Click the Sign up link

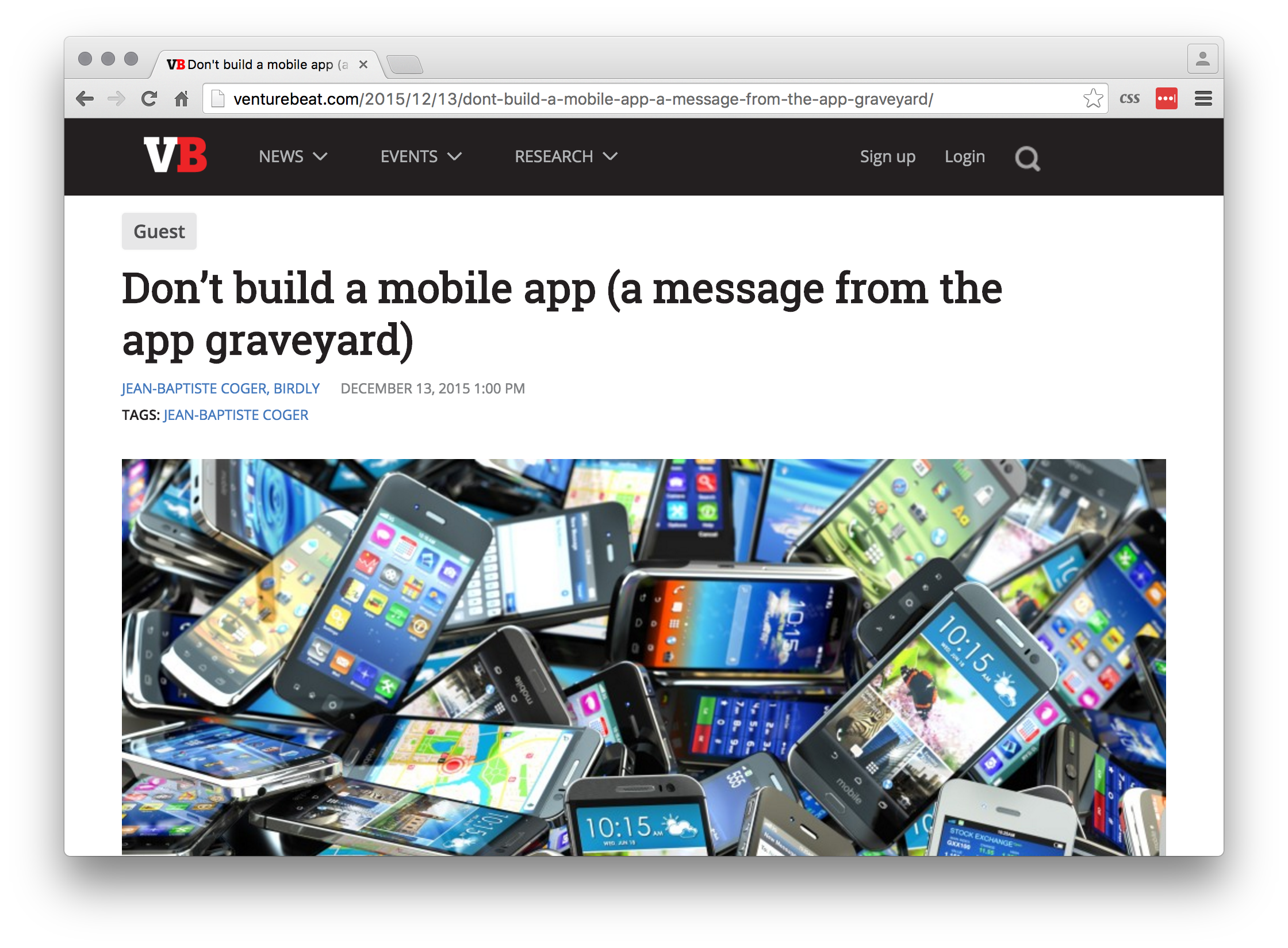click(888, 156)
